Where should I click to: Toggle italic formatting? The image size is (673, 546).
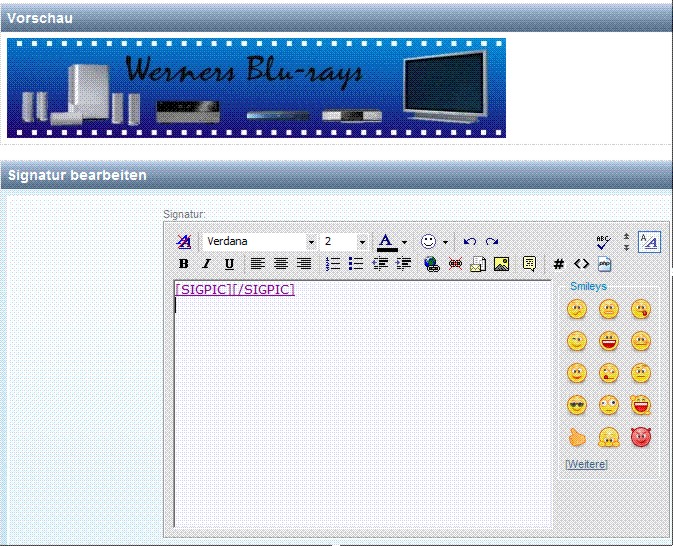tap(206, 264)
